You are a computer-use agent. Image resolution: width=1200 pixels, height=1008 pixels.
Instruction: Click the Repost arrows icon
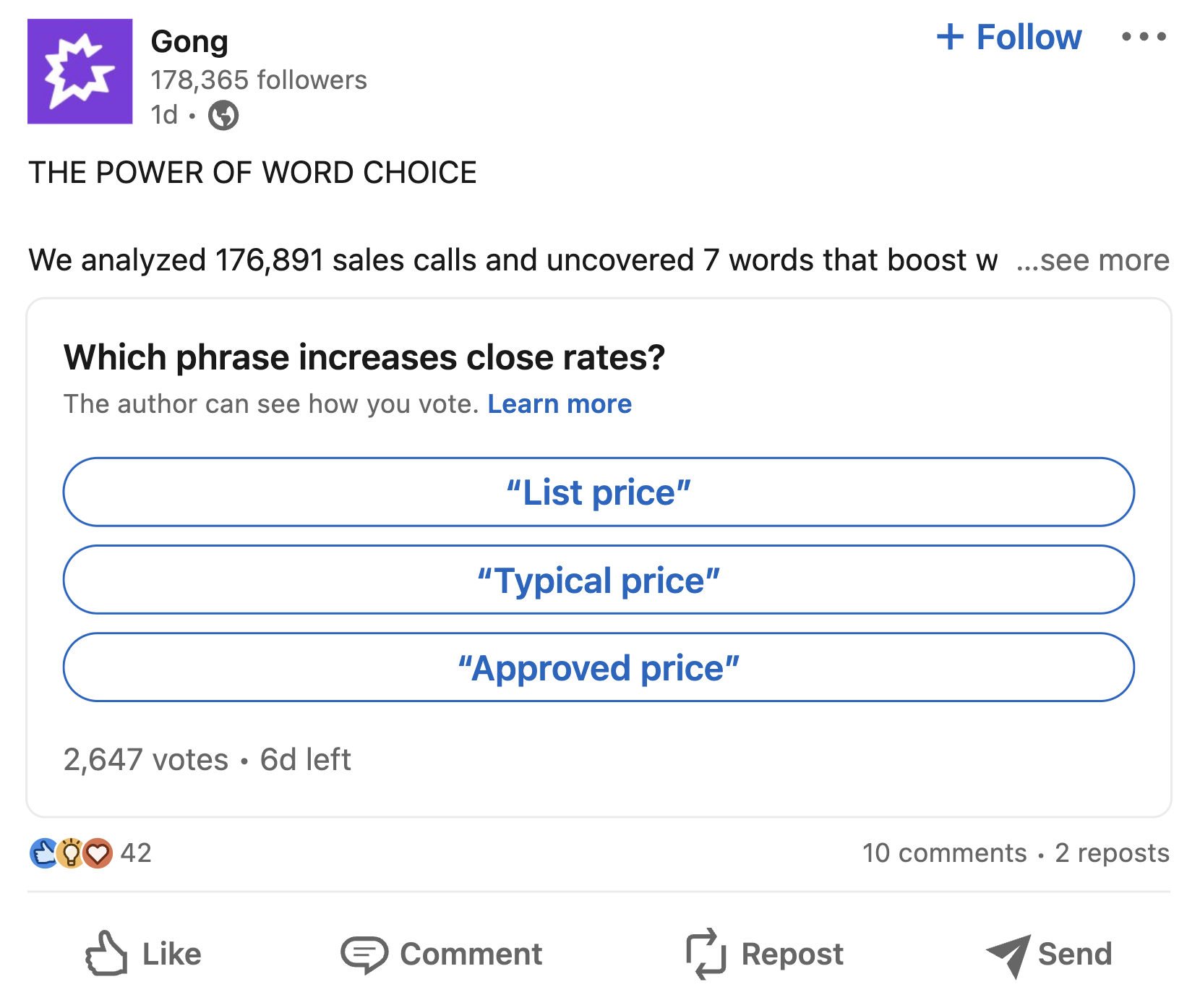[706, 954]
